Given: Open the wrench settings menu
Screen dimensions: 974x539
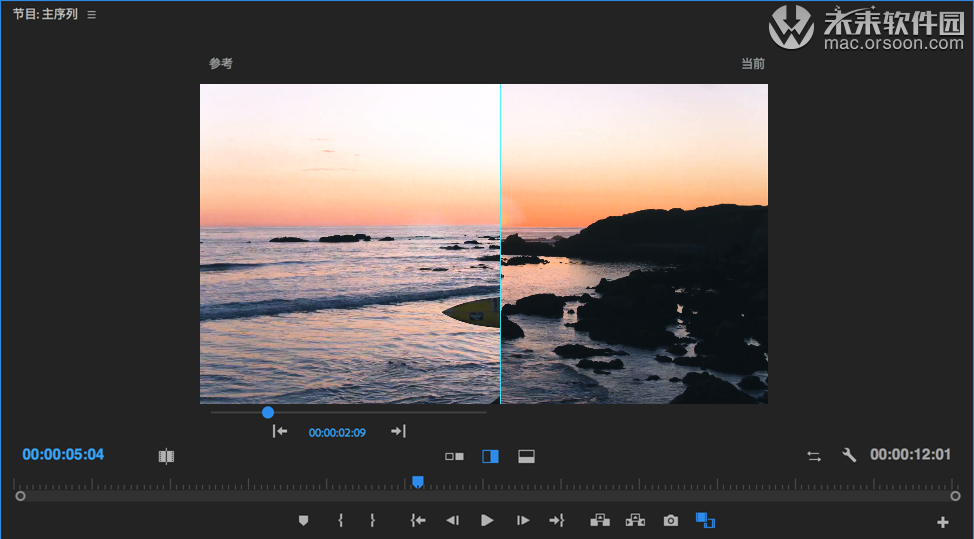Looking at the screenshot, I should click(849, 456).
